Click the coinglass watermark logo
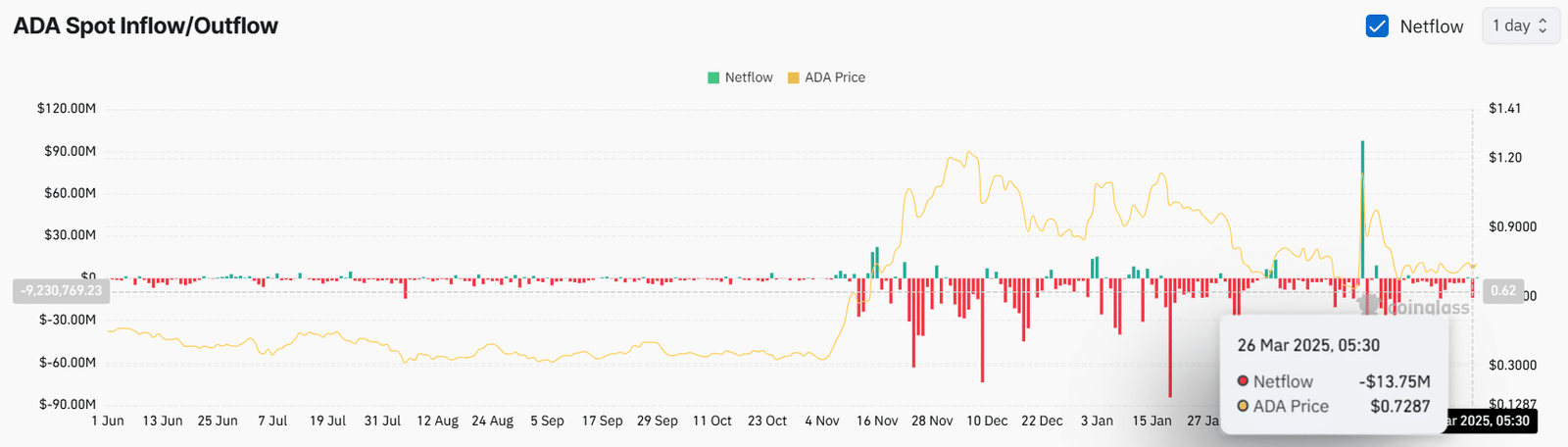The image size is (1568, 447). (1414, 307)
